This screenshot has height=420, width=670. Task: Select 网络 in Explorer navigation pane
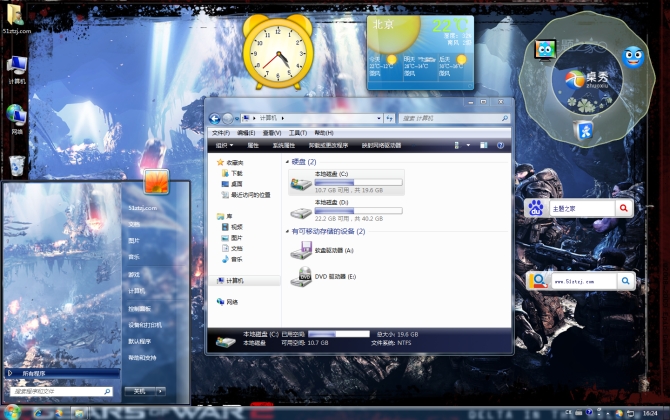click(x=227, y=302)
